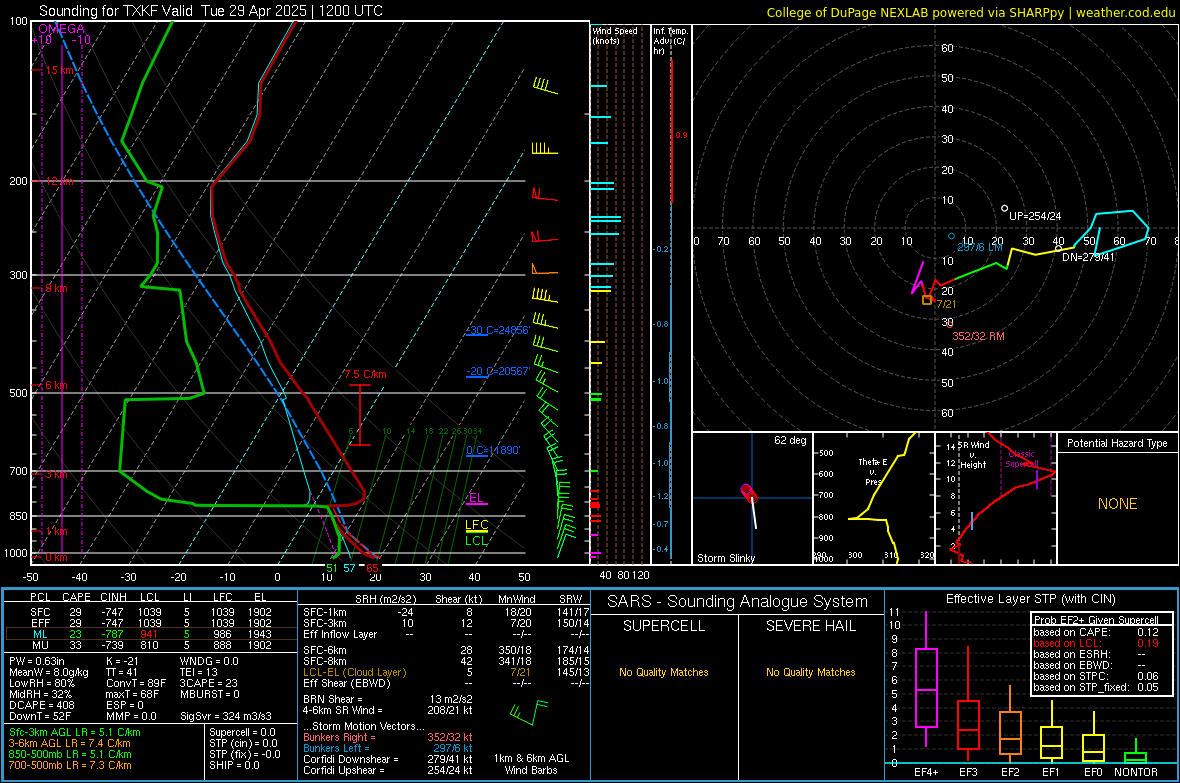Click the 0 C=11890' freezing level label

pos(493,450)
